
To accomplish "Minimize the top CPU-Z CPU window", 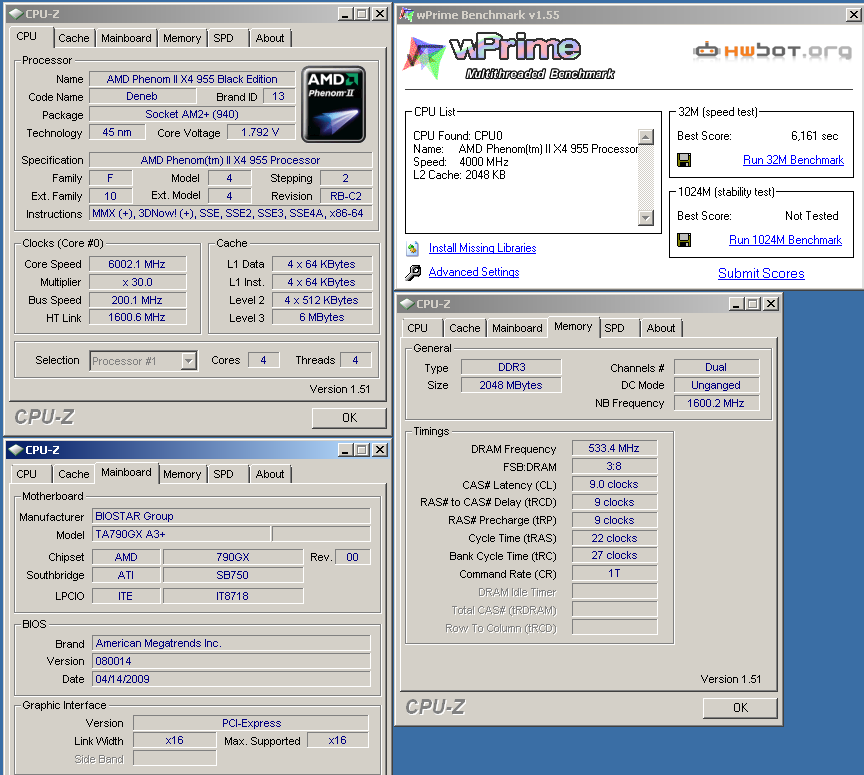I will tap(345, 14).
